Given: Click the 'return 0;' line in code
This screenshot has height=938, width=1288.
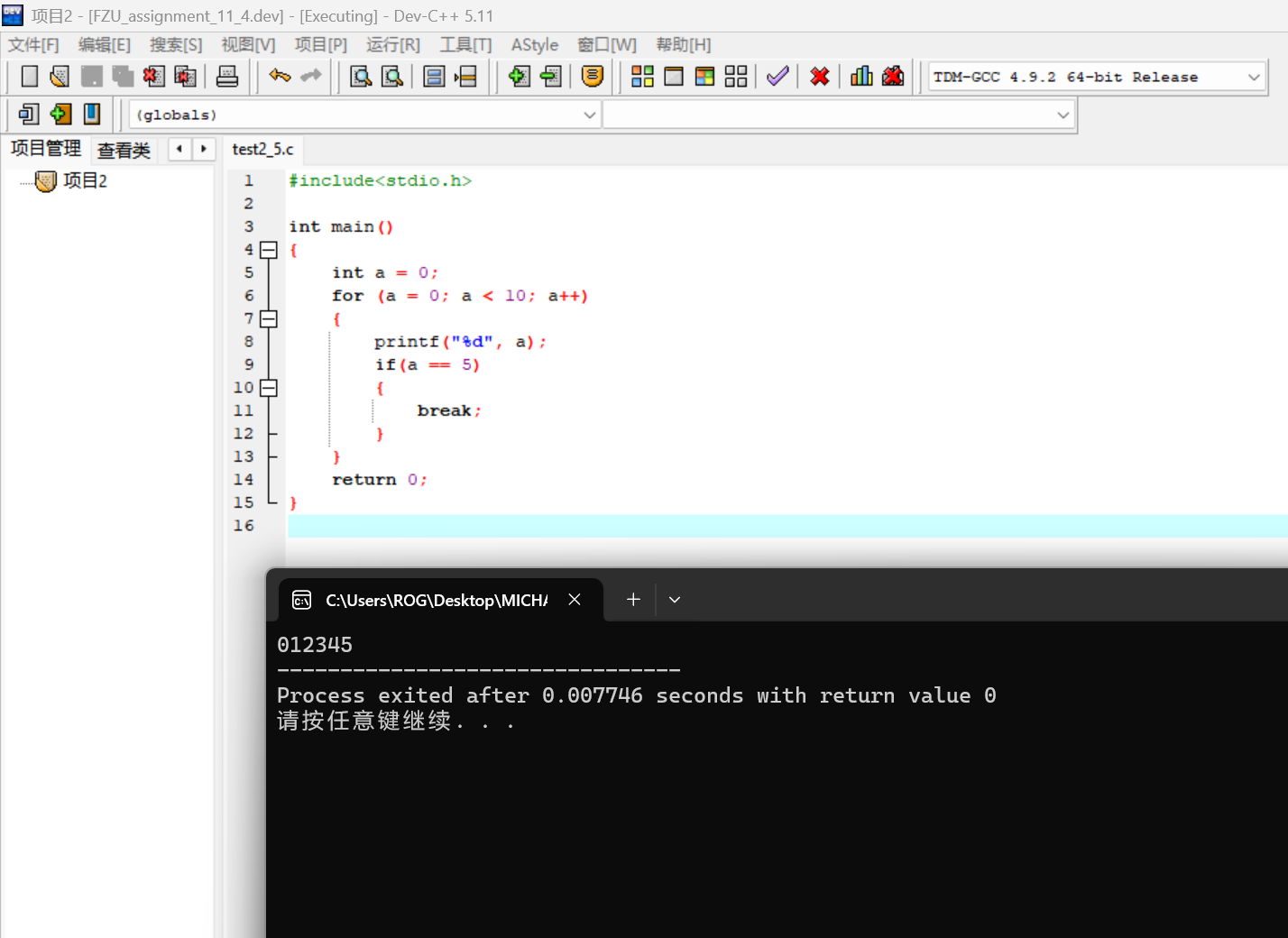Looking at the screenshot, I should click(380, 480).
